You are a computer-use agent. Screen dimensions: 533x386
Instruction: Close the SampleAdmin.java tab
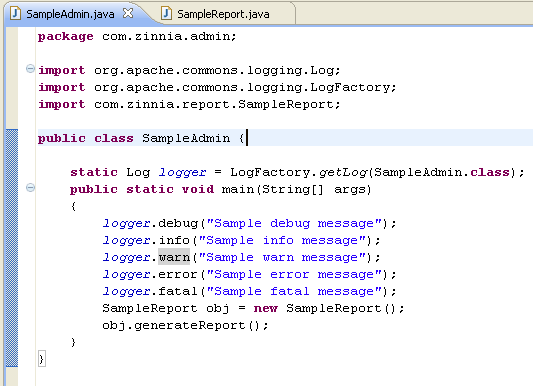(x=128, y=14)
